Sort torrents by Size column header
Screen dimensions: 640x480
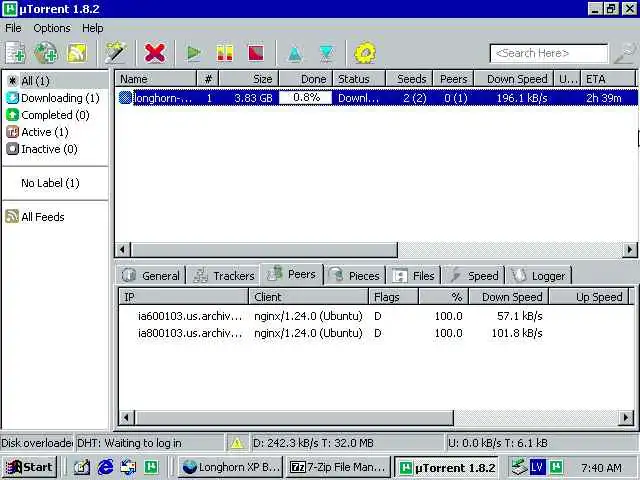pyautogui.click(x=249, y=79)
